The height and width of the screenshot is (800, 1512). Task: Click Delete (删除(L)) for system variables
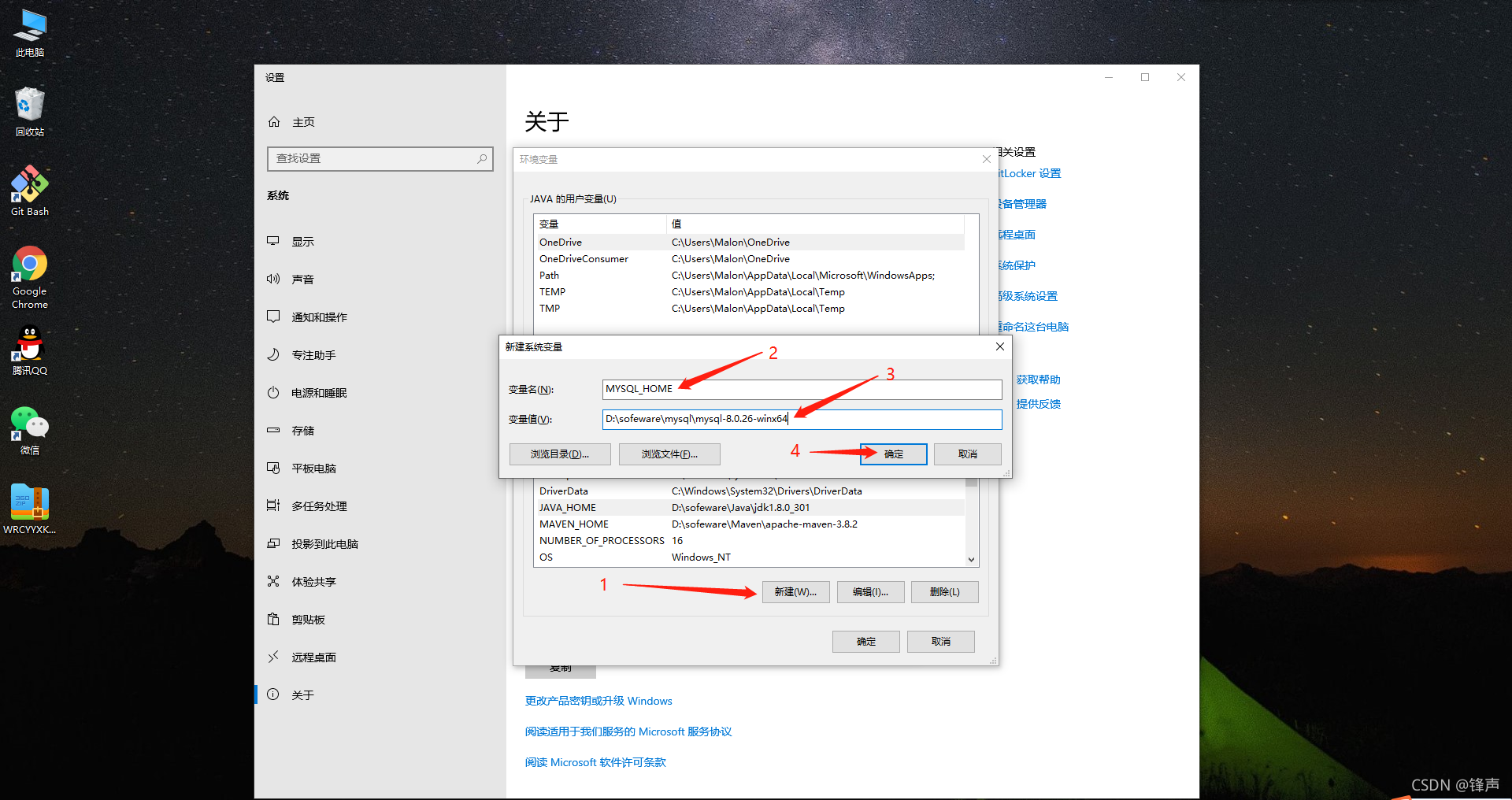[x=944, y=592]
